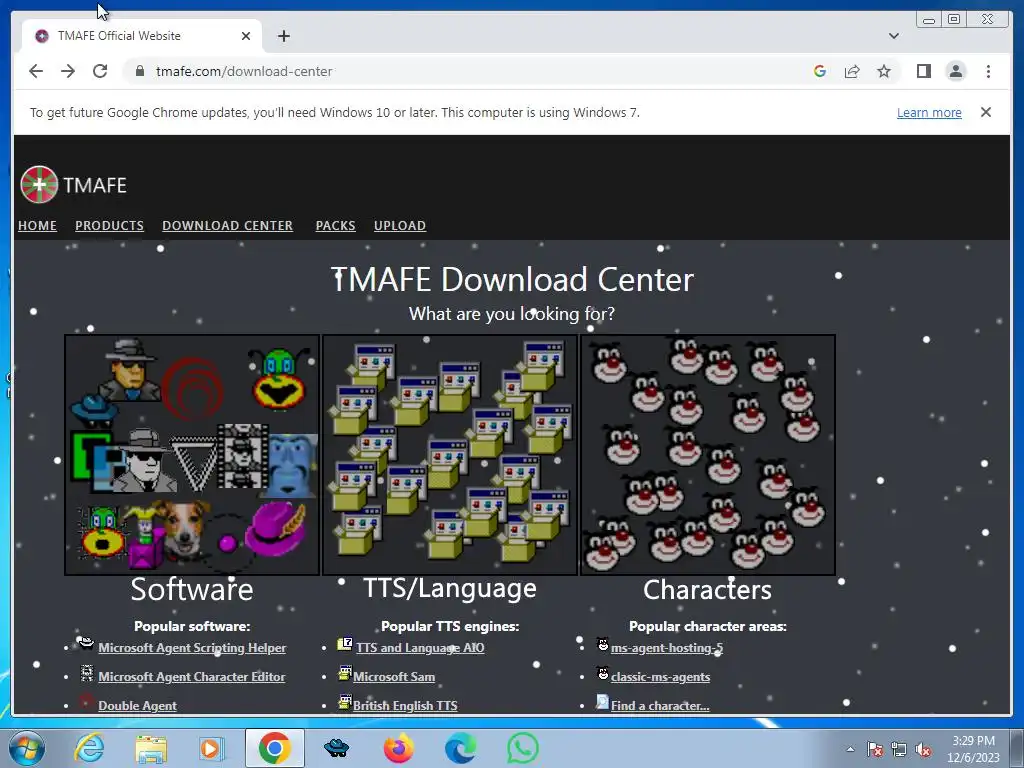Open the taskbar clock showing 3:29 PM
Viewport: 1024px width, 768px height.
click(973, 748)
